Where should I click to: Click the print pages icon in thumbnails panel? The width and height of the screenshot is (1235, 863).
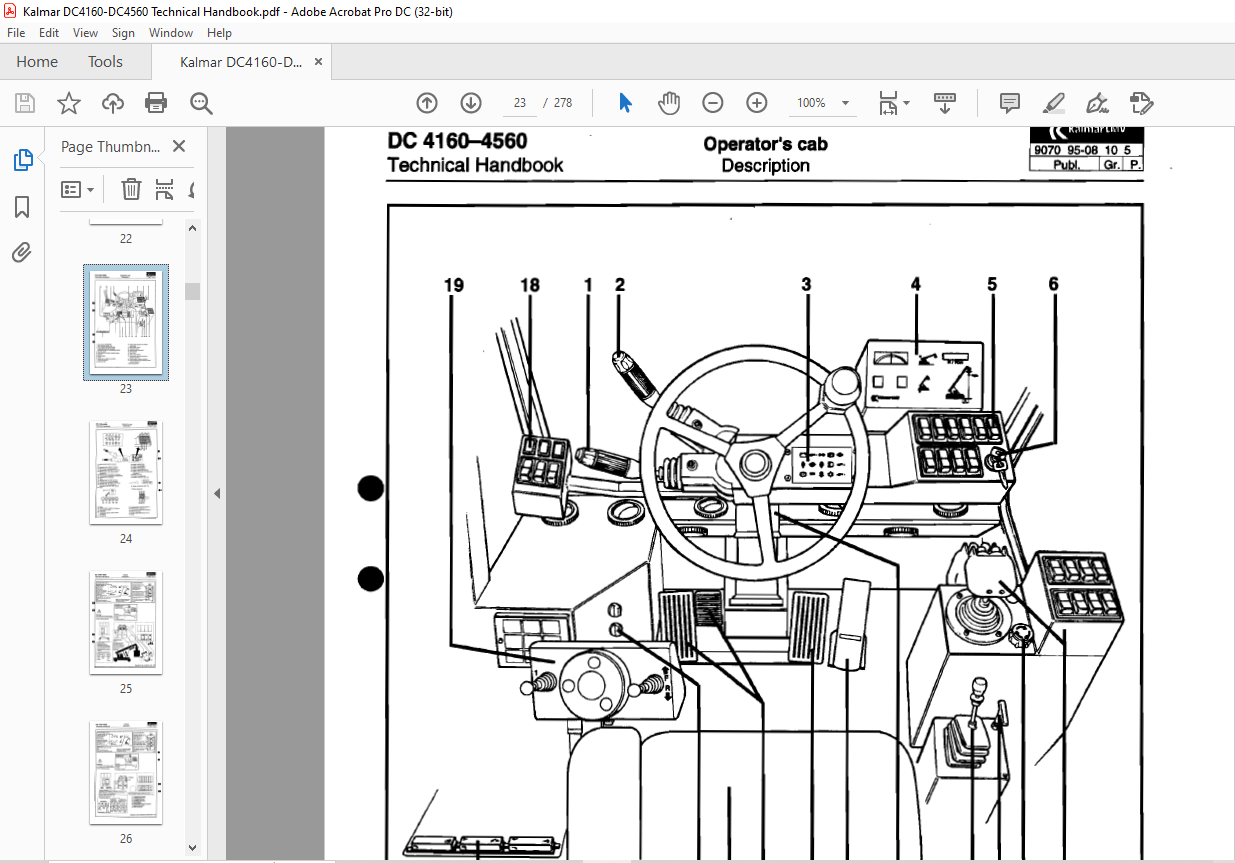165,189
